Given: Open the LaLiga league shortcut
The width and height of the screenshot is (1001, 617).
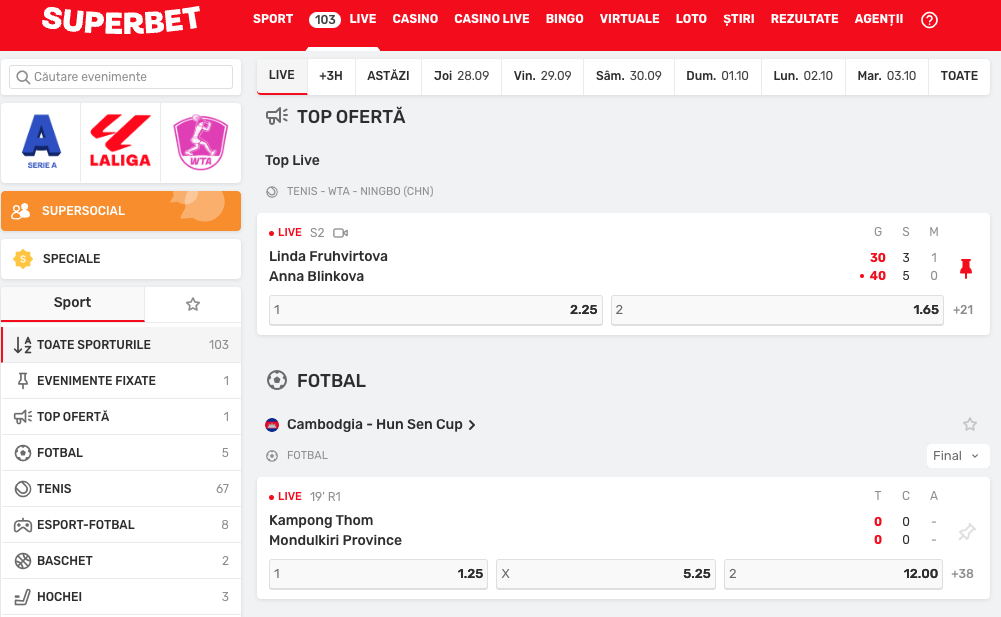Looking at the screenshot, I should [121, 142].
